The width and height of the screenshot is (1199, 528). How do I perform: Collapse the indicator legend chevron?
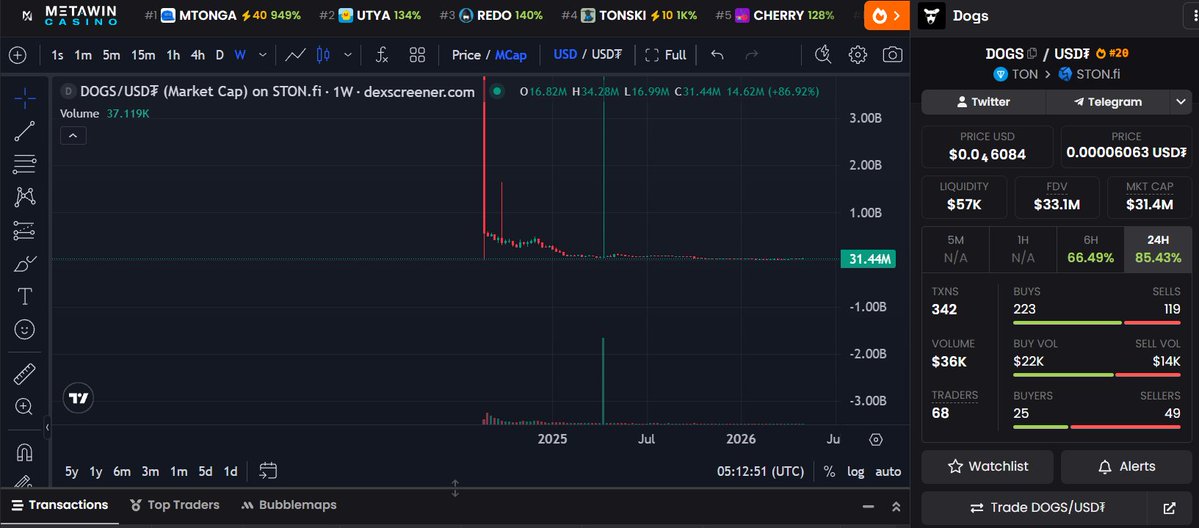[73, 136]
